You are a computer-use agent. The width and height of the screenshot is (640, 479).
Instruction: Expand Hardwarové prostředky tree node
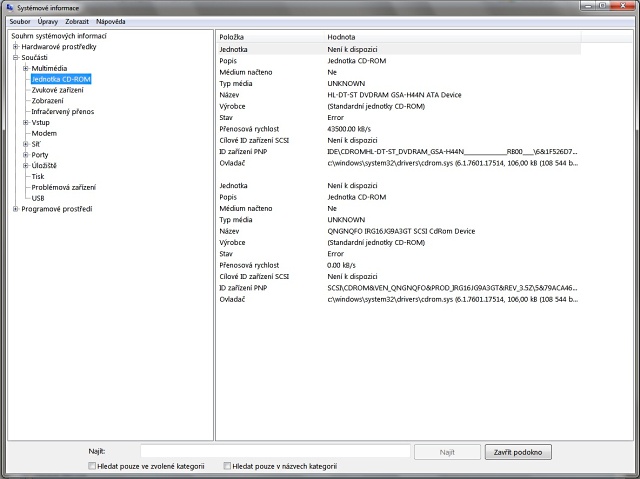(x=16, y=47)
